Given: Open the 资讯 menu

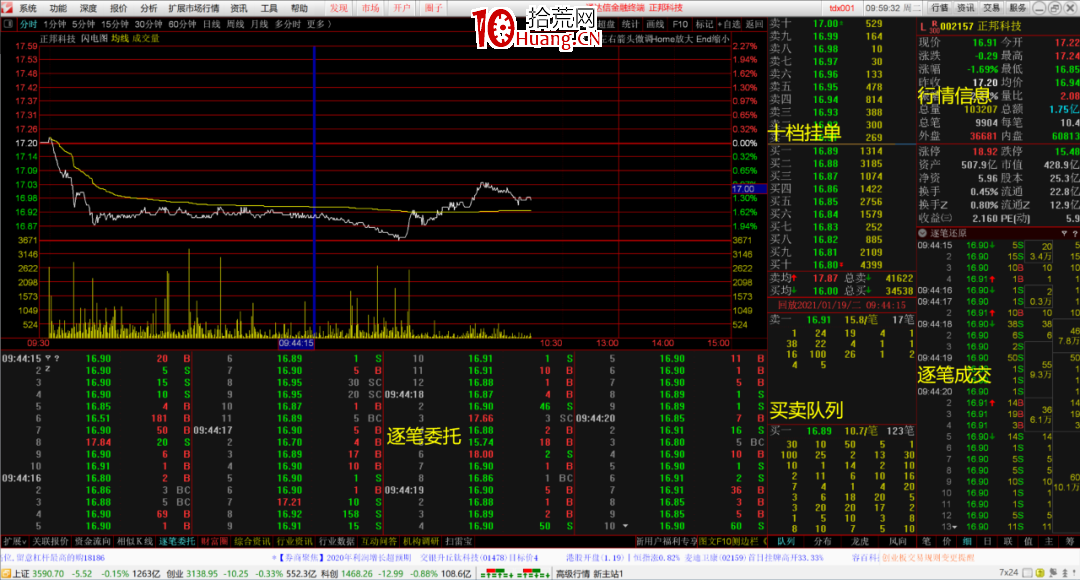Looking at the screenshot, I should pos(239,8).
